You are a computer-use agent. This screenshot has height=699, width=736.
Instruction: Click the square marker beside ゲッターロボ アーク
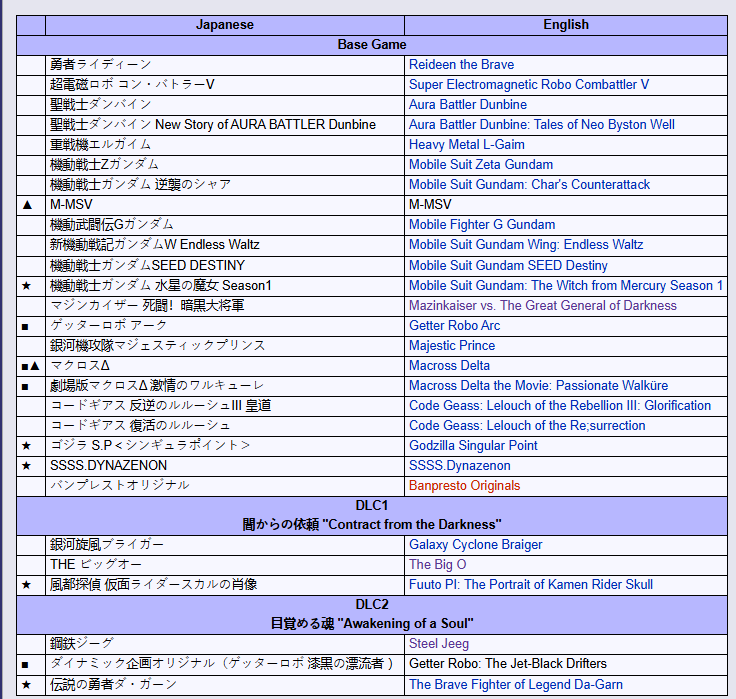[x=25, y=327]
